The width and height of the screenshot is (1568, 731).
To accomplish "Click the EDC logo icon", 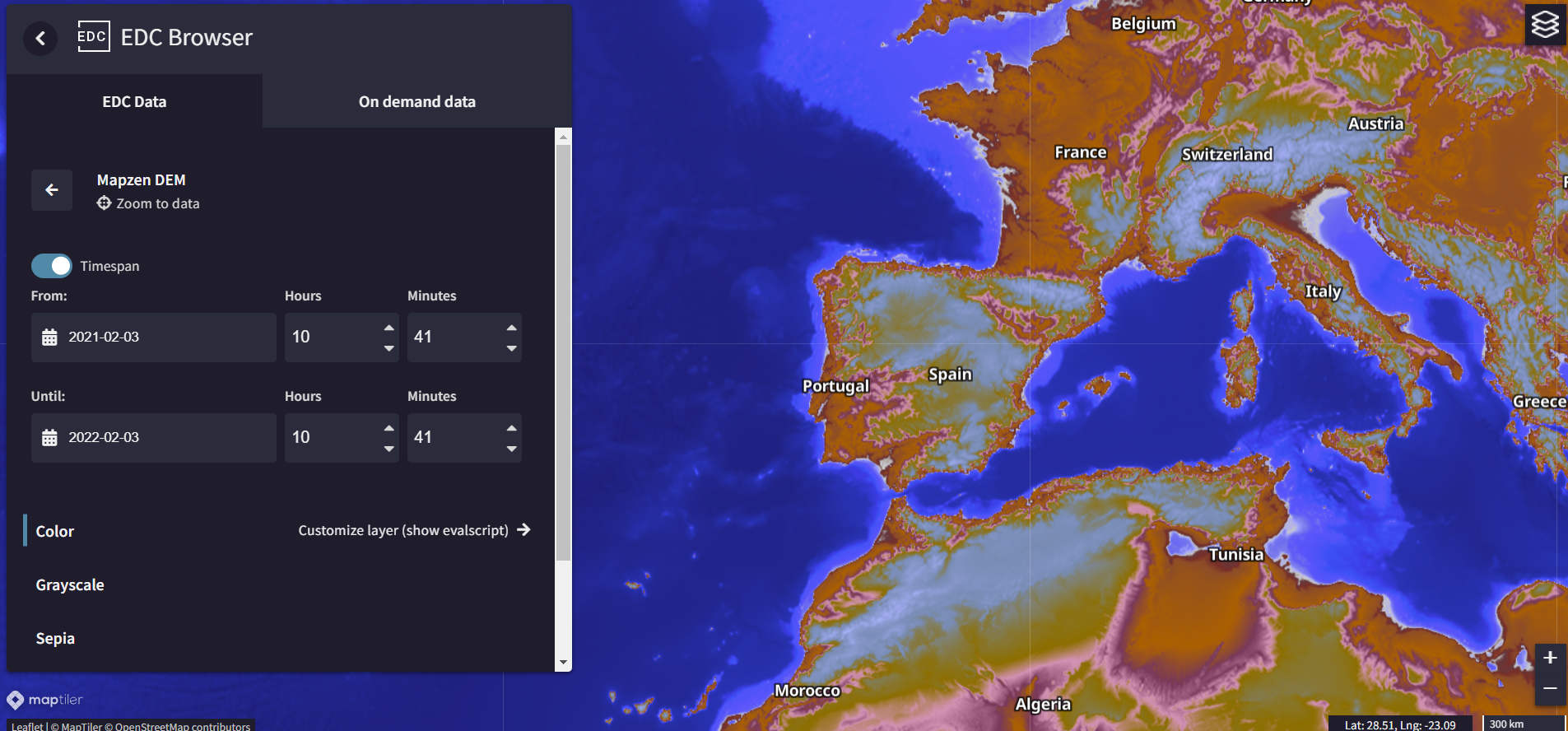I will pyautogui.click(x=93, y=37).
